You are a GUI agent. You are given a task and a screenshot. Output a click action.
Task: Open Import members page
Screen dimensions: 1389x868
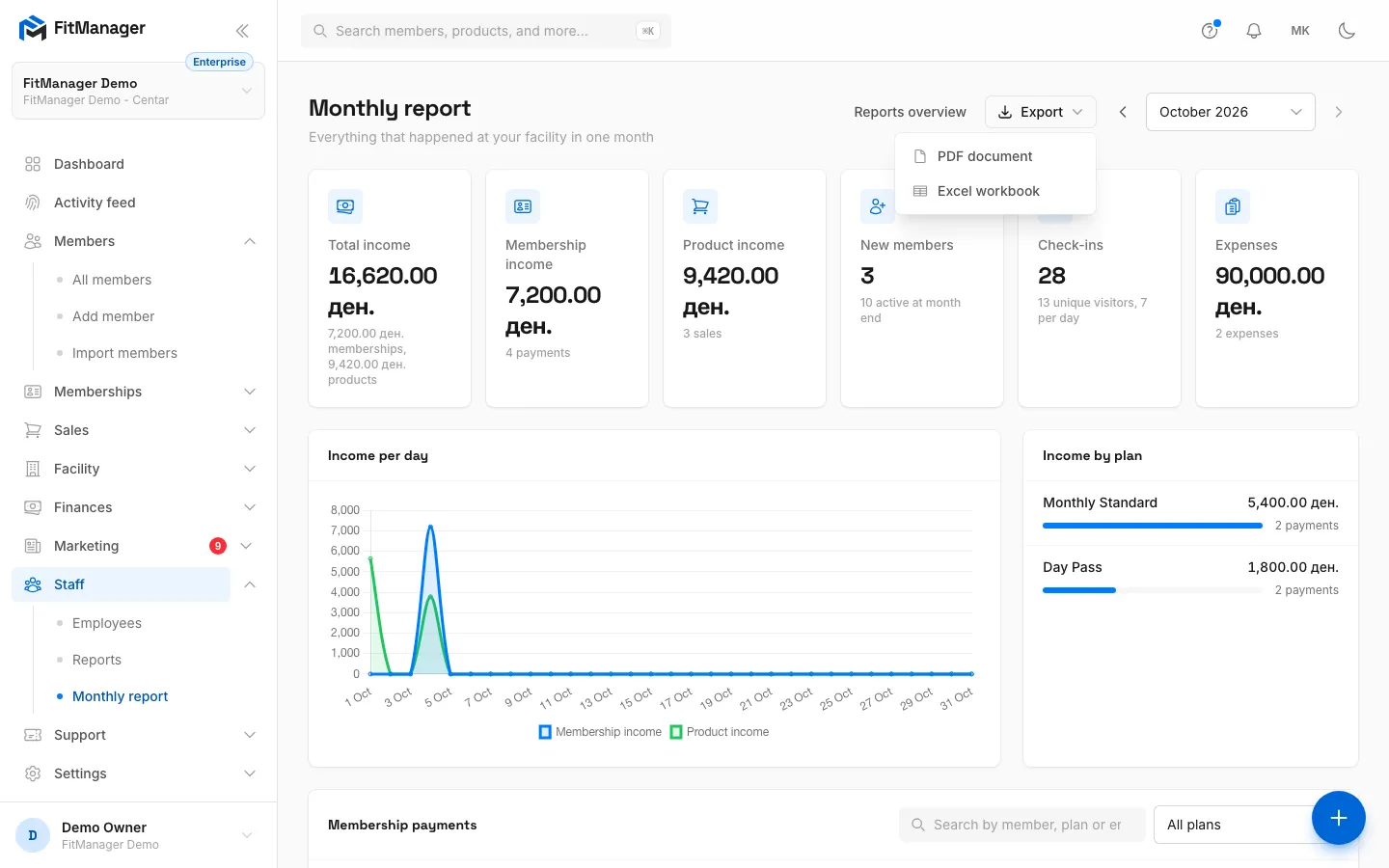[124, 353]
